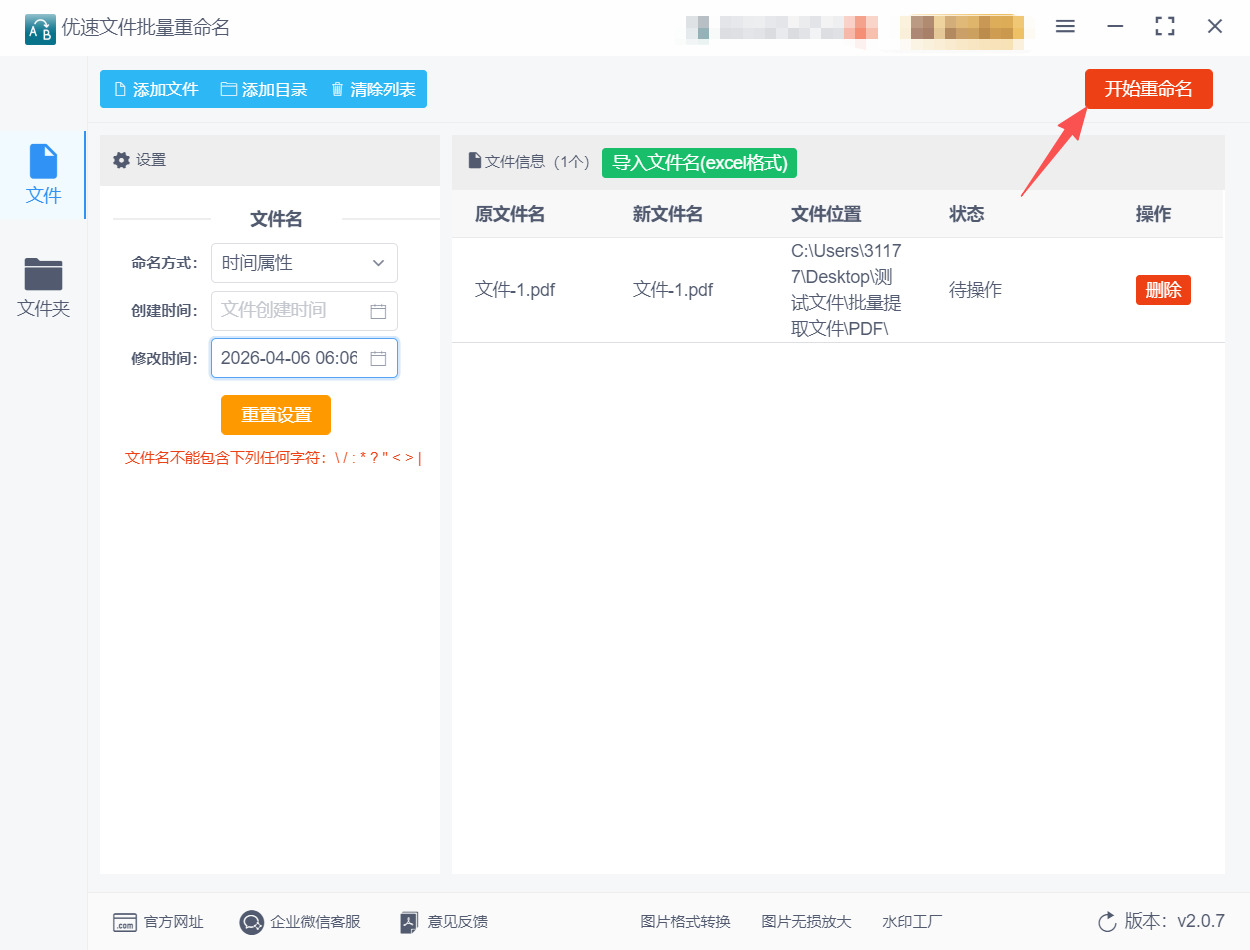The height and width of the screenshot is (950, 1250).
Task: Open calendar picker for 创建时间
Action: tap(378, 311)
